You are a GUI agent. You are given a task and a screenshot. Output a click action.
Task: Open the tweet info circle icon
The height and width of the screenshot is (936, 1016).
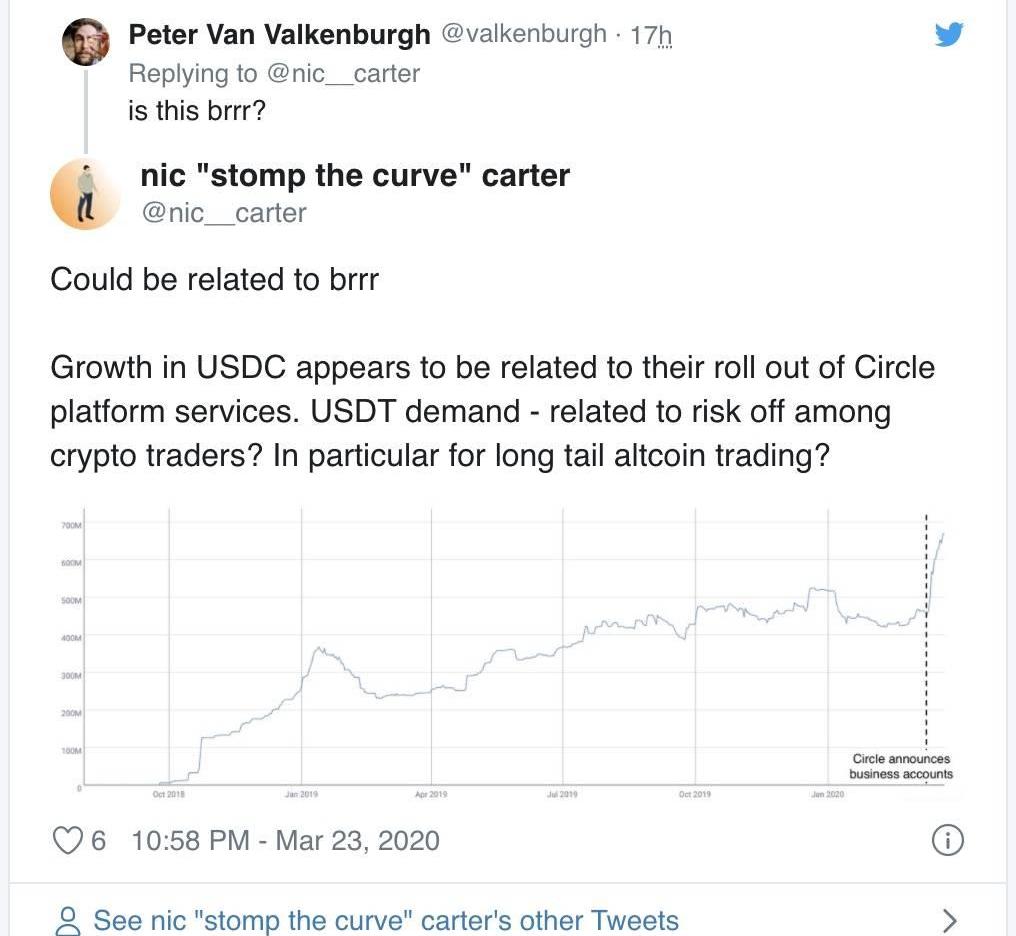947,841
